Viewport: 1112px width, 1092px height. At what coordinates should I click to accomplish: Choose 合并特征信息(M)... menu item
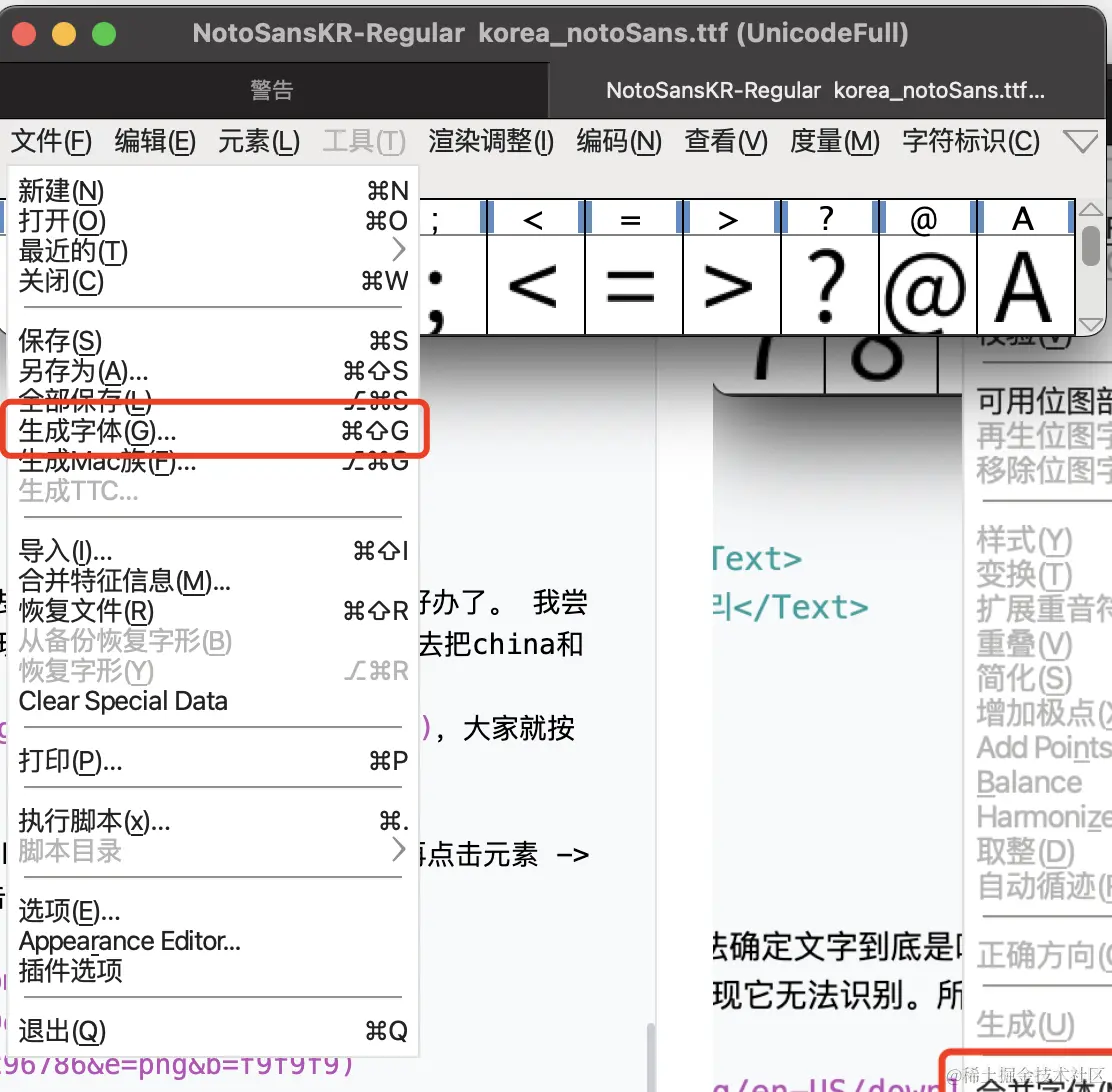(x=213, y=581)
